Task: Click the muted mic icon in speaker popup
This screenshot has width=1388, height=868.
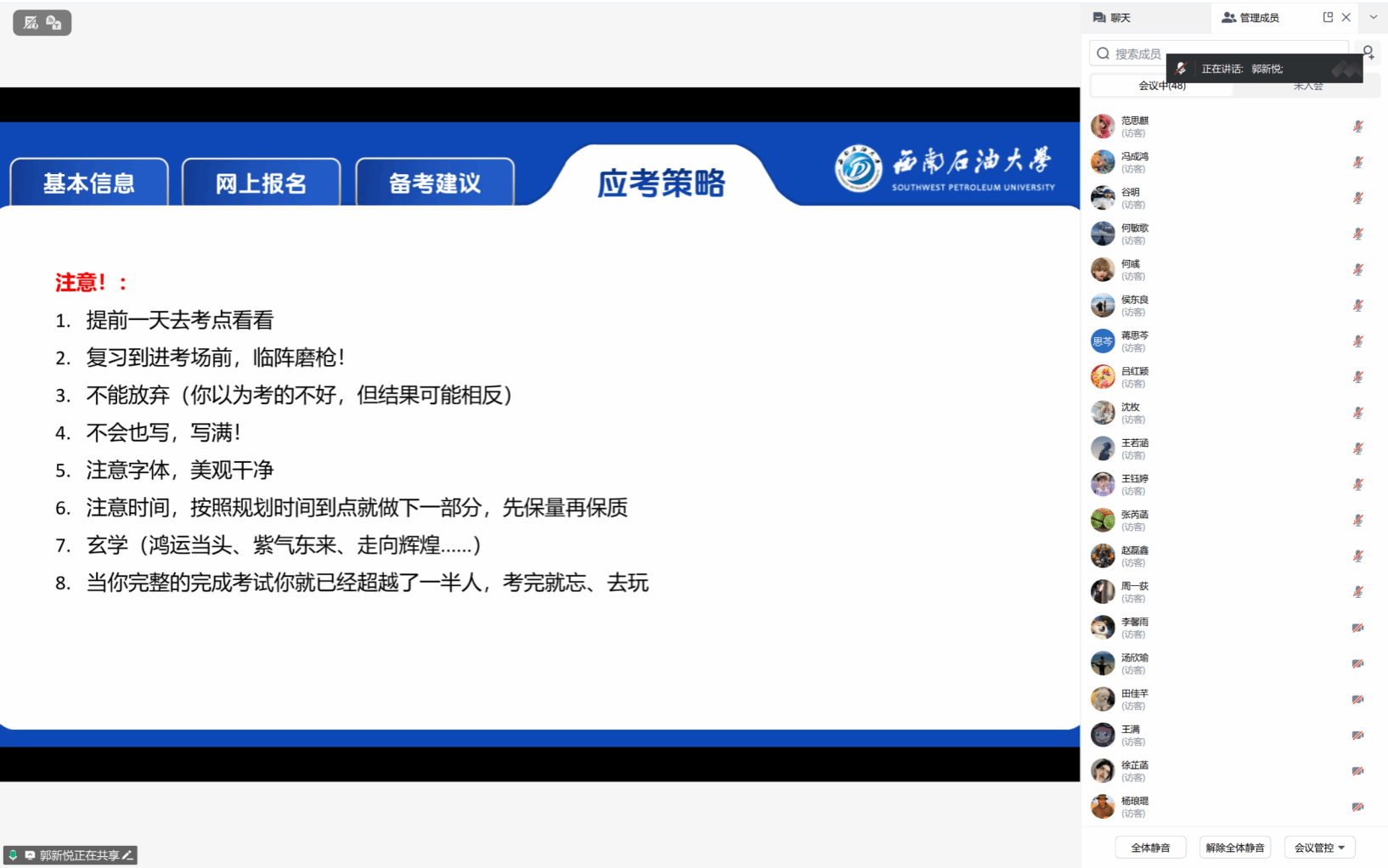Action: click(1181, 69)
